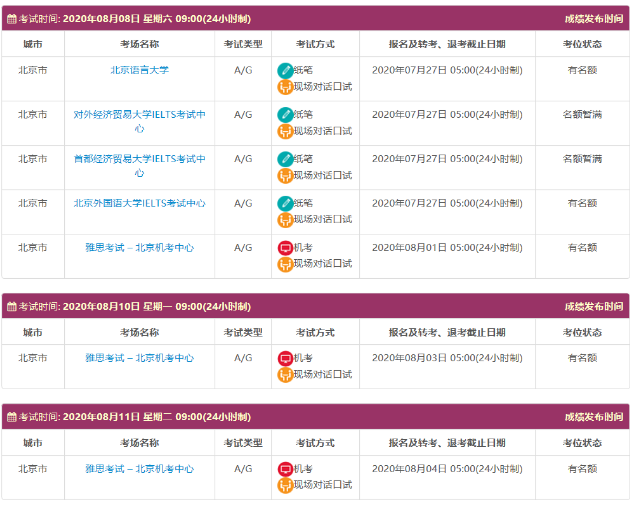636x505 pixels.
Task: Select the 有名额 status for 北京外国语大学
Action: [x=582, y=203]
